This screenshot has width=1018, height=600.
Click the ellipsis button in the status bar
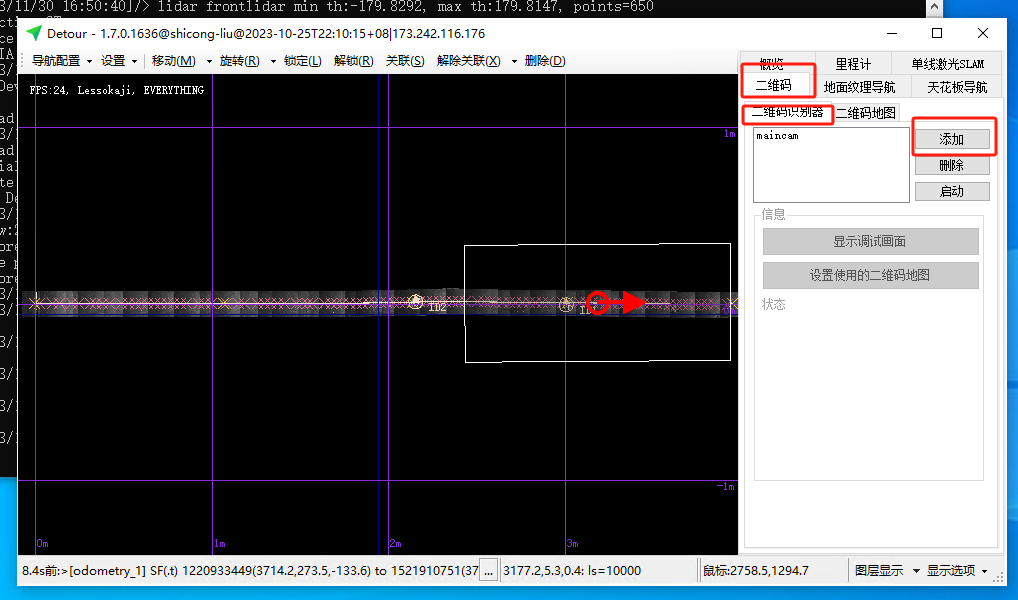[488, 571]
